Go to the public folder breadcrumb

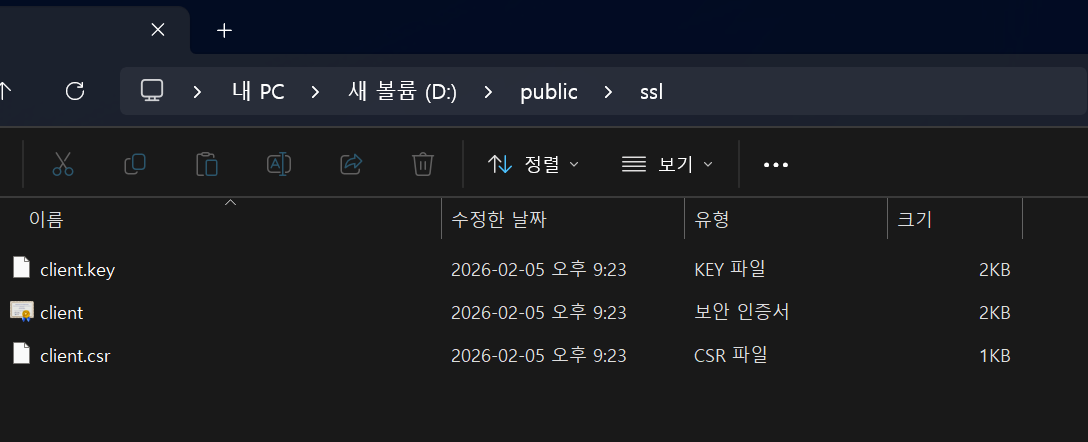tap(548, 92)
